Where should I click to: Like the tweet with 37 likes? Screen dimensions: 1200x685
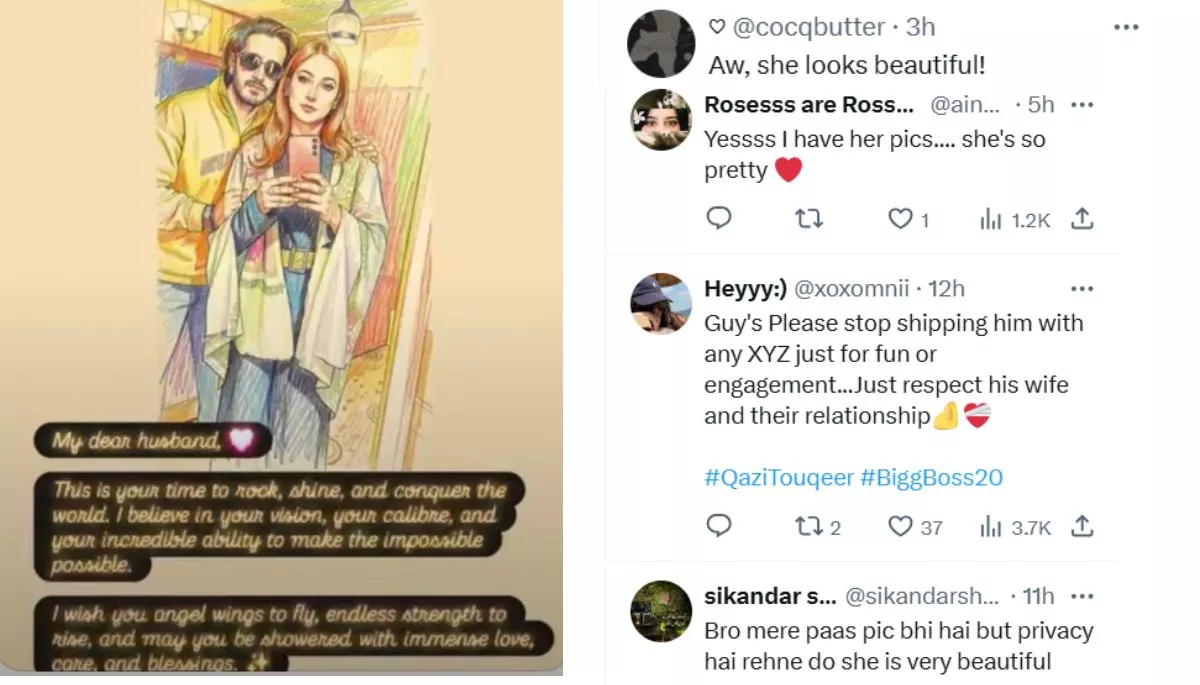pyautogui.click(x=915, y=526)
